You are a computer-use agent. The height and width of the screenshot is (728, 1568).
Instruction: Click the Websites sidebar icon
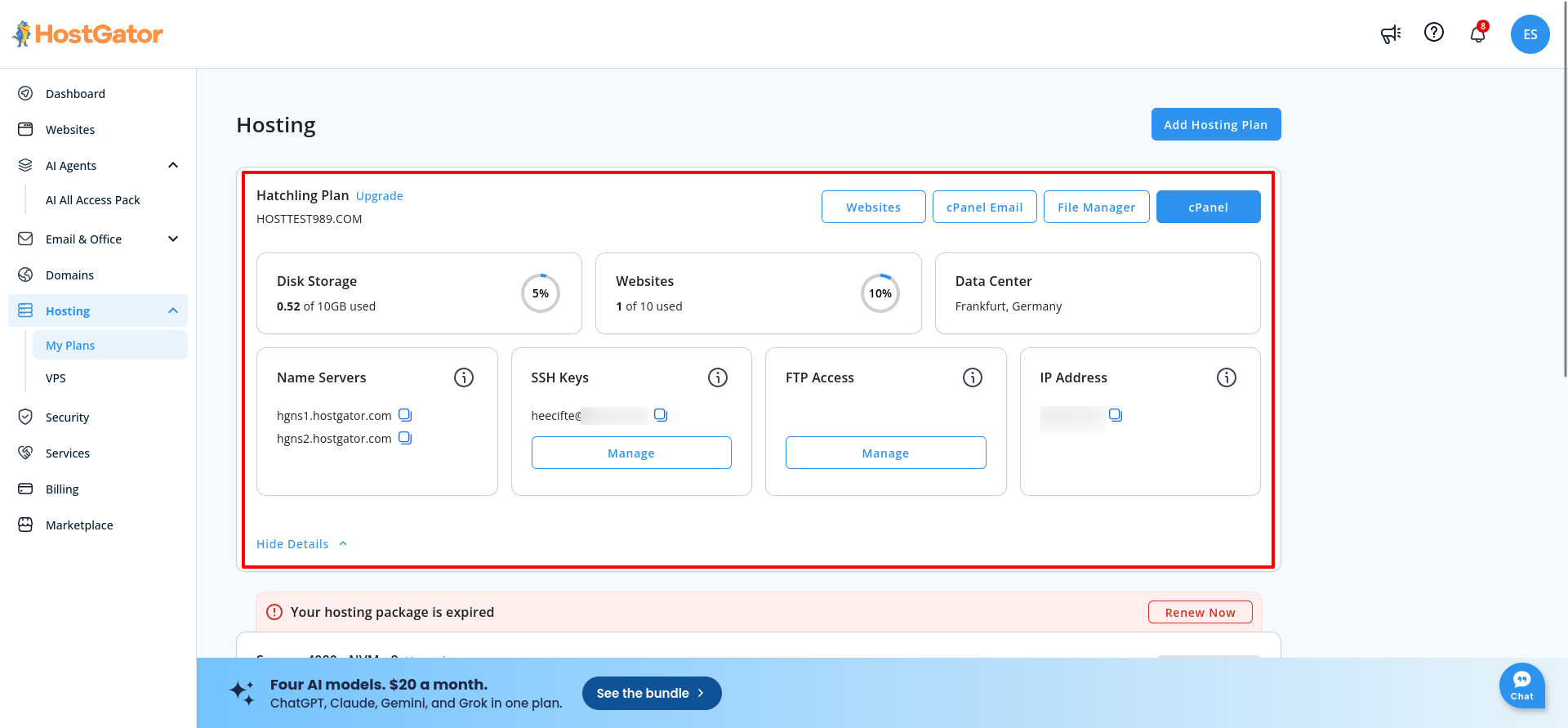coord(25,129)
